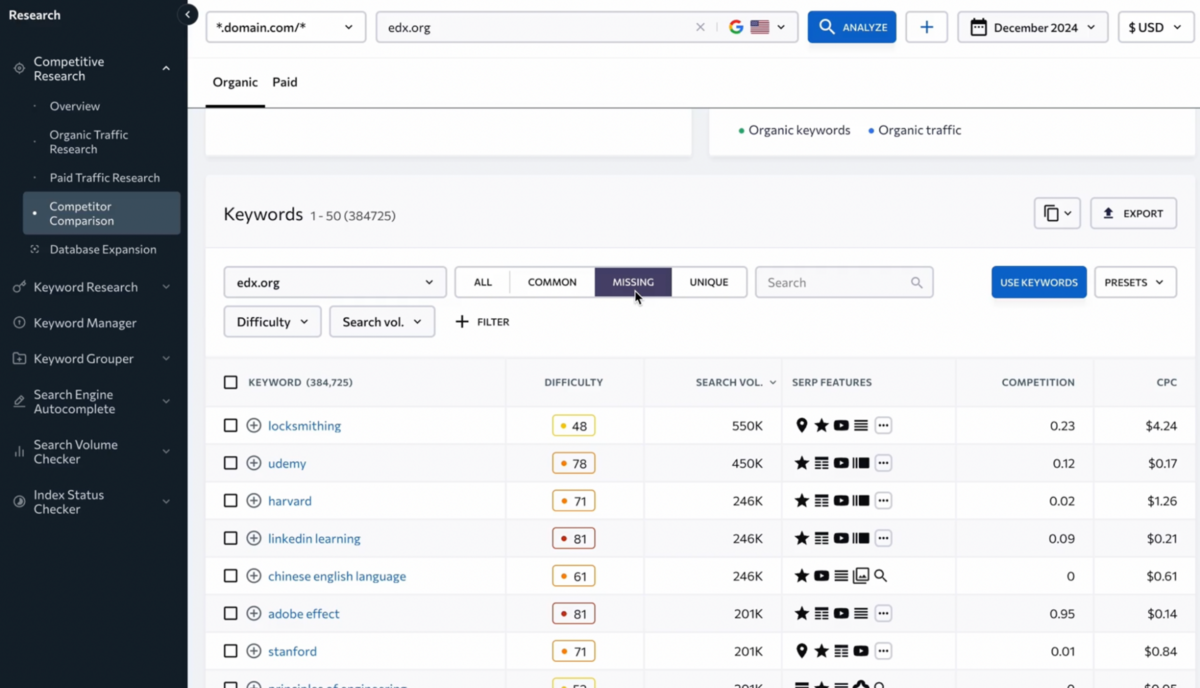Open the locksmithing keyword link
Image resolution: width=1200 pixels, height=688 pixels.
pyautogui.click(x=305, y=426)
